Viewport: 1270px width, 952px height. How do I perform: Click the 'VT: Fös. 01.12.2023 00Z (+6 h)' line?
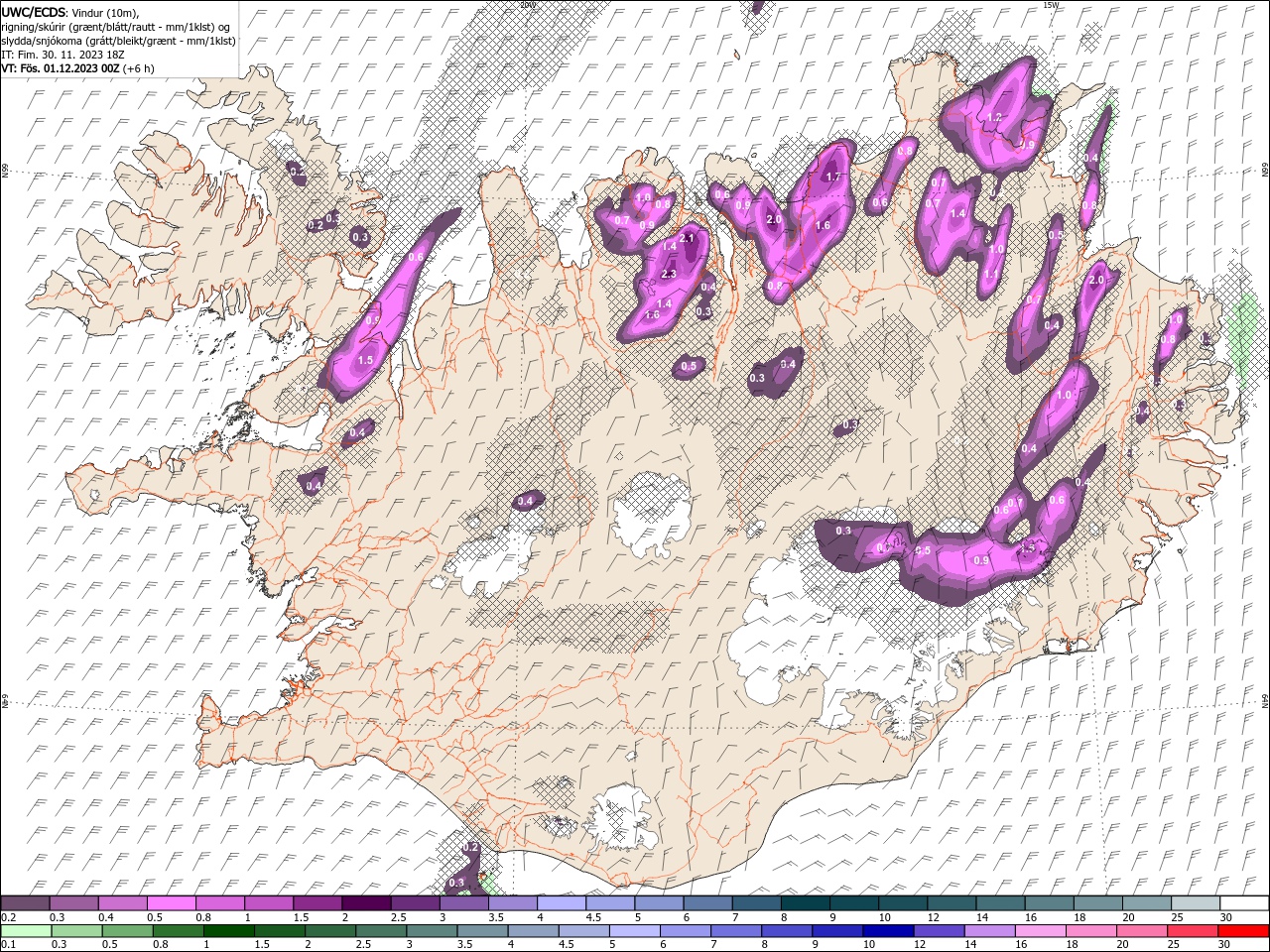pos(77,68)
